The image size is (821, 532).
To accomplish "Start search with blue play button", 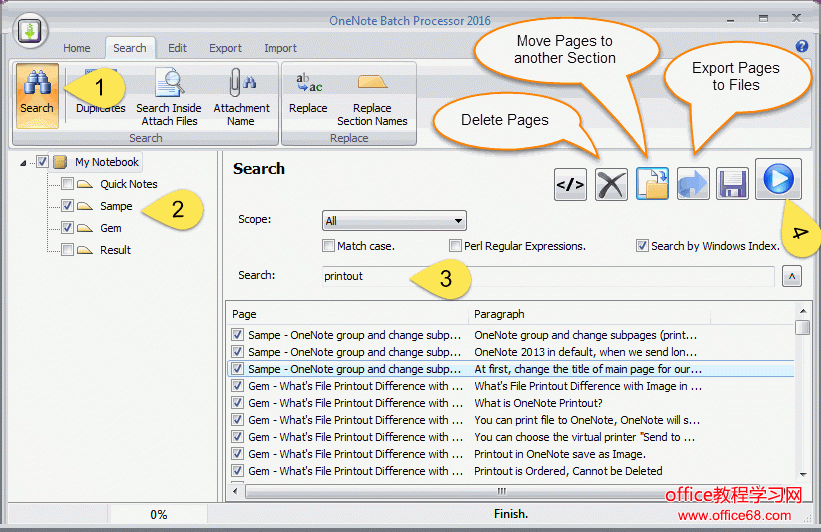I will (x=778, y=179).
